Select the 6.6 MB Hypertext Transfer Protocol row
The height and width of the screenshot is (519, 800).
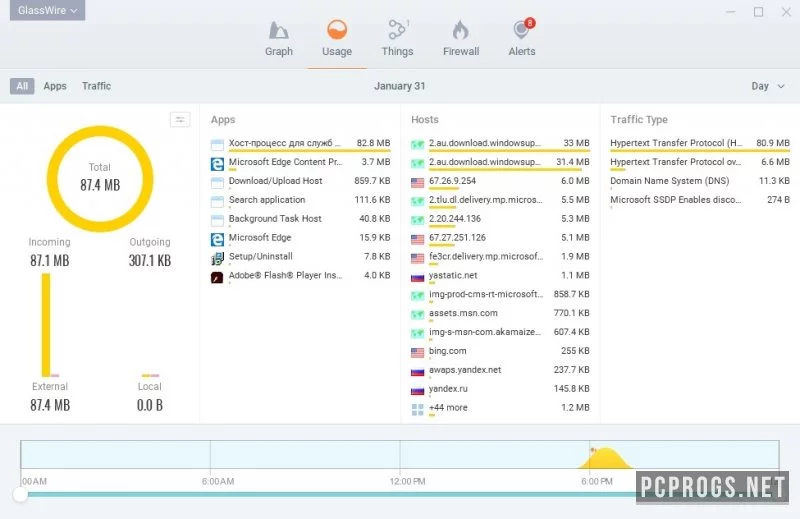tap(699, 162)
